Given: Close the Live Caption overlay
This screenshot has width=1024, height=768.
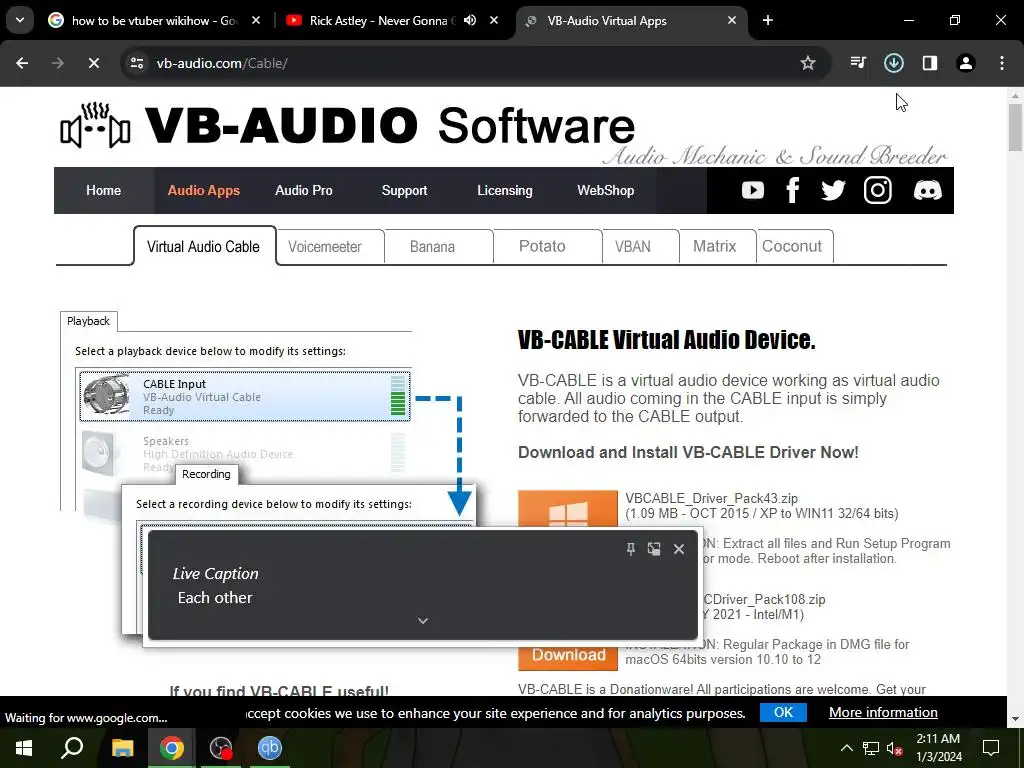Looking at the screenshot, I should 679,549.
